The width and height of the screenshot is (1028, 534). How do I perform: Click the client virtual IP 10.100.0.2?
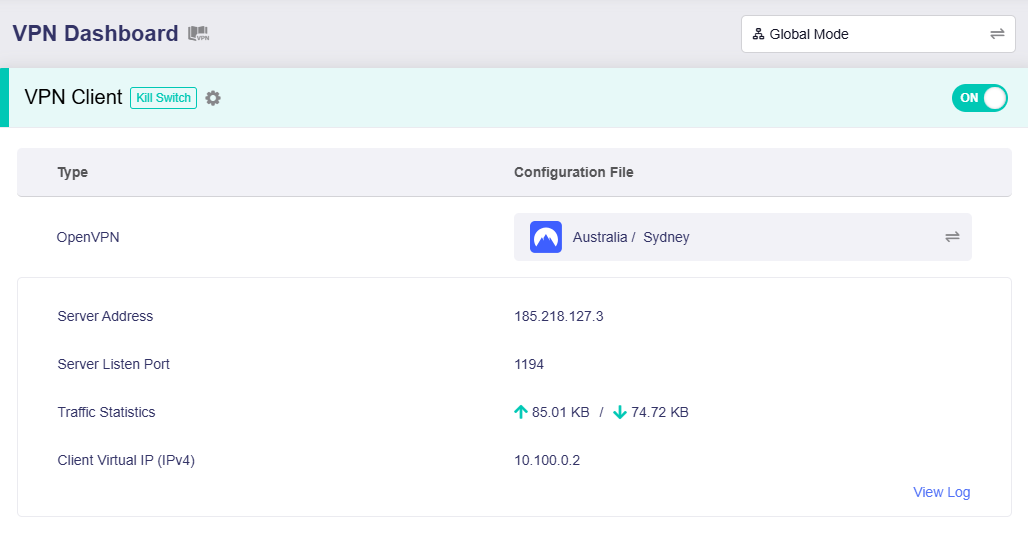(547, 460)
